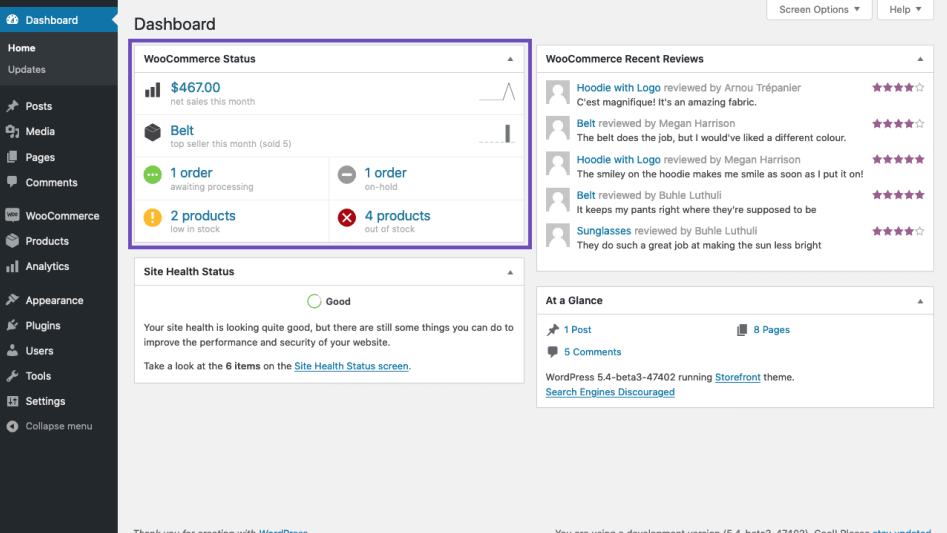
Task: Click Arnou Trépanier's reviewer avatar
Action: 557,92
